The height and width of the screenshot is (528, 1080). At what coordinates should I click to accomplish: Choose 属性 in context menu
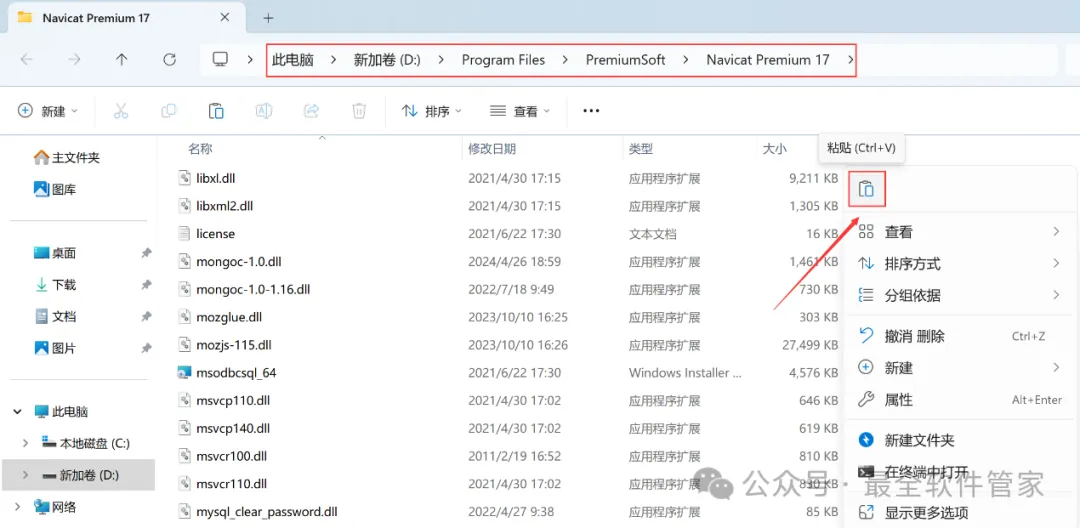click(x=958, y=400)
